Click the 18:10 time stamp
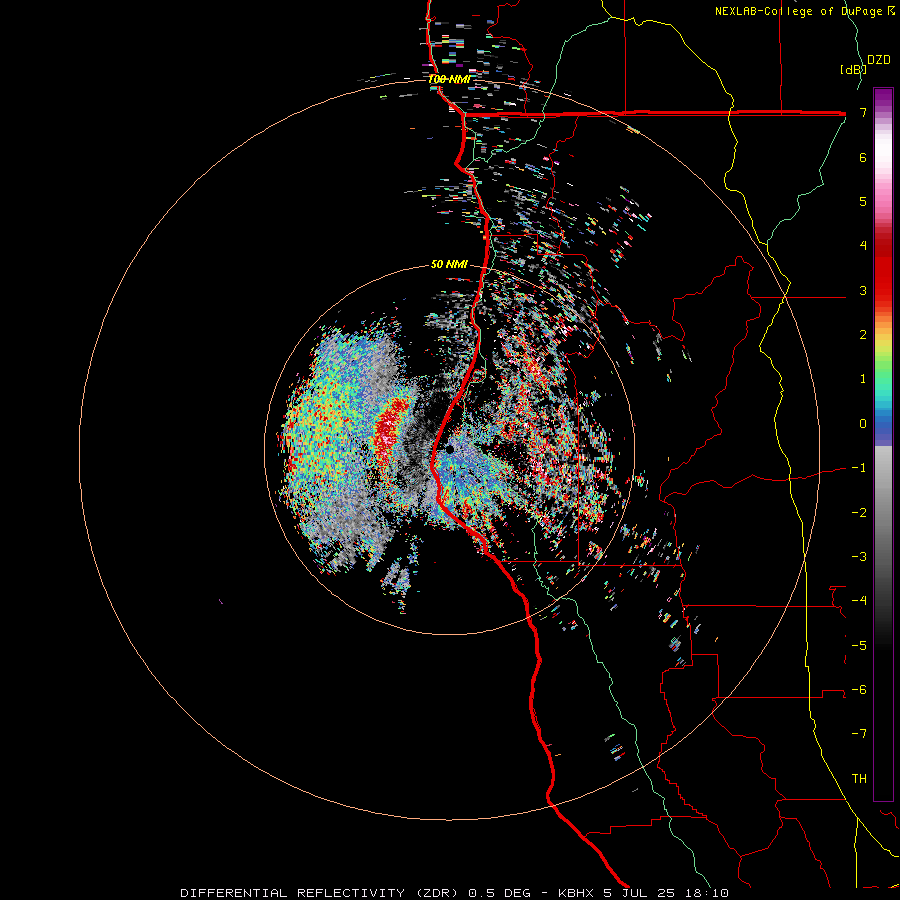Viewport: 900px width, 900px height. coord(708,893)
